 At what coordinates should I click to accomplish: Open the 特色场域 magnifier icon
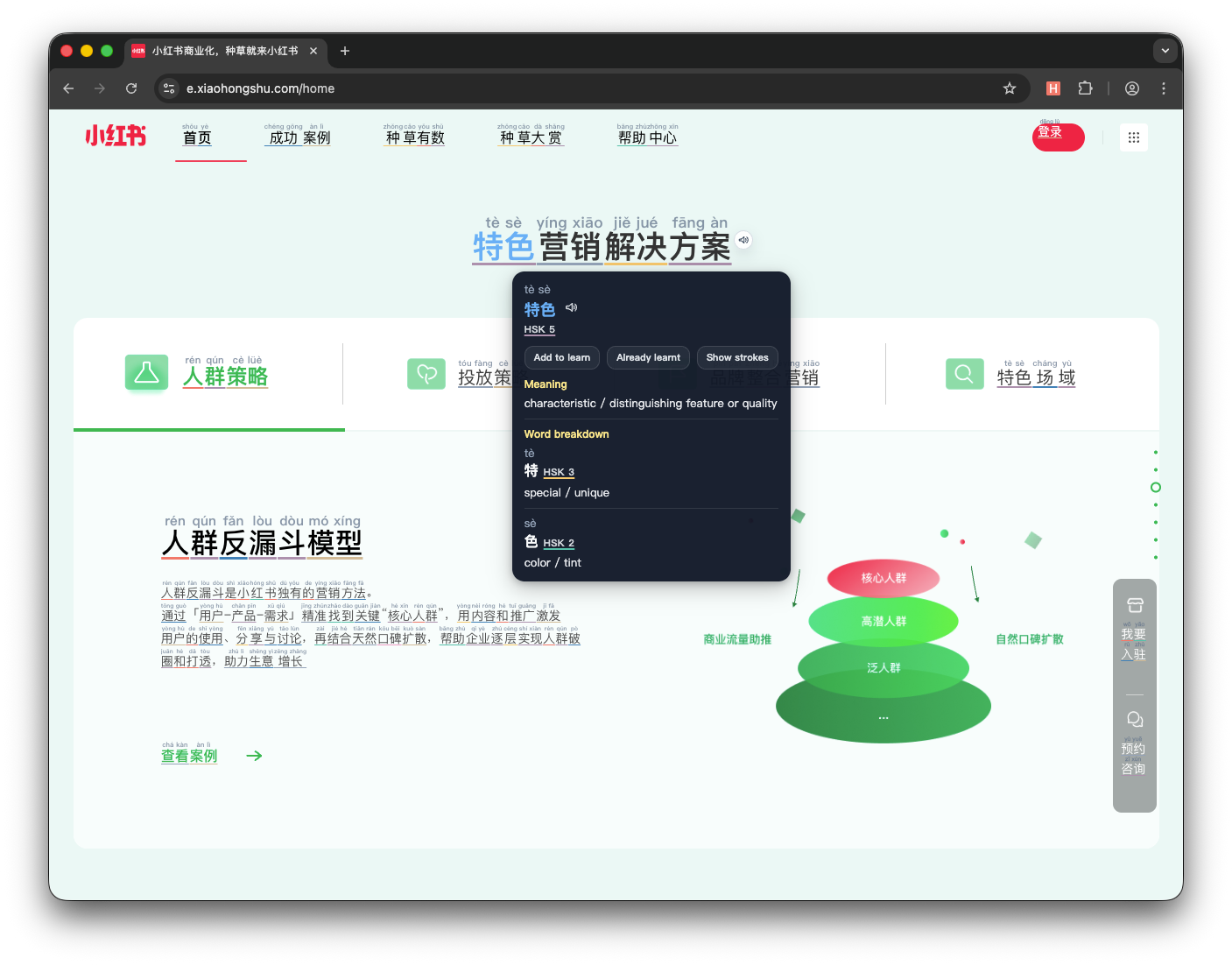pos(964,373)
